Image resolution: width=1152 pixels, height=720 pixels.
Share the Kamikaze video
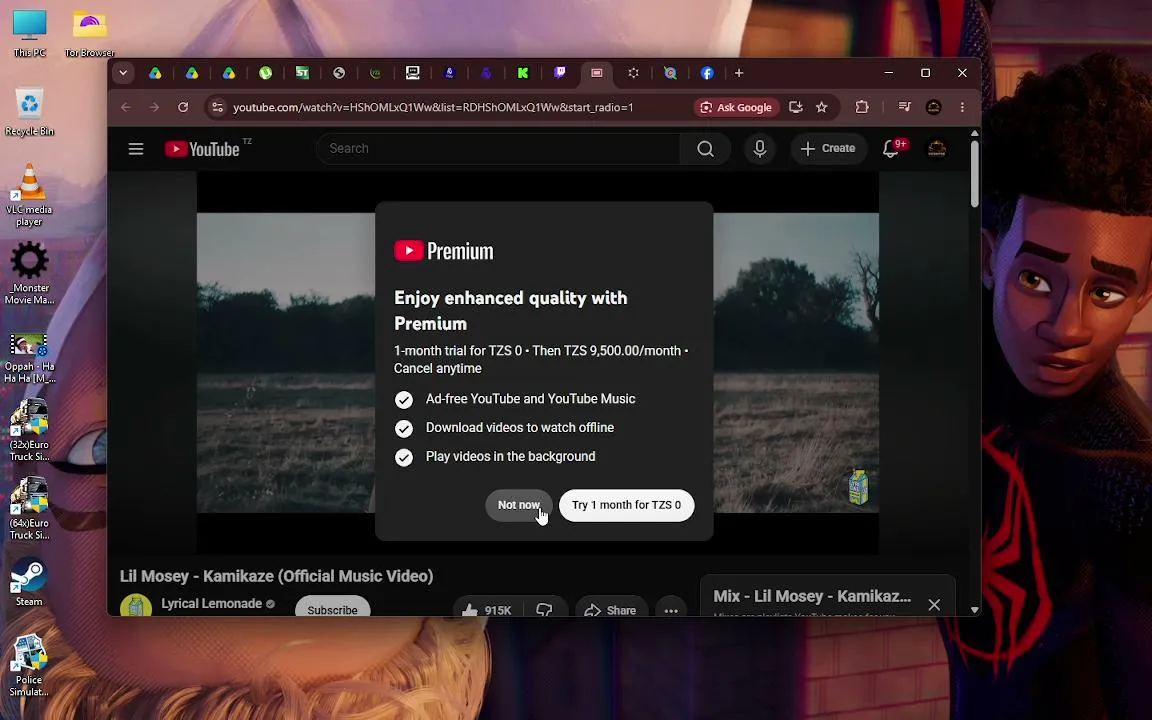click(611, 611)
